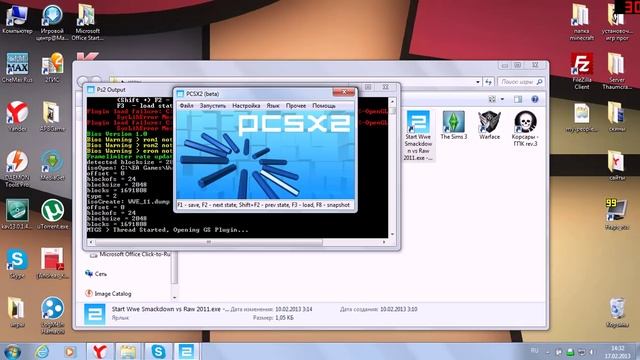Viewport: 640px width, 360px height.
Task: Open the Помощь menu in PCSX2
Action: (324, 106)
